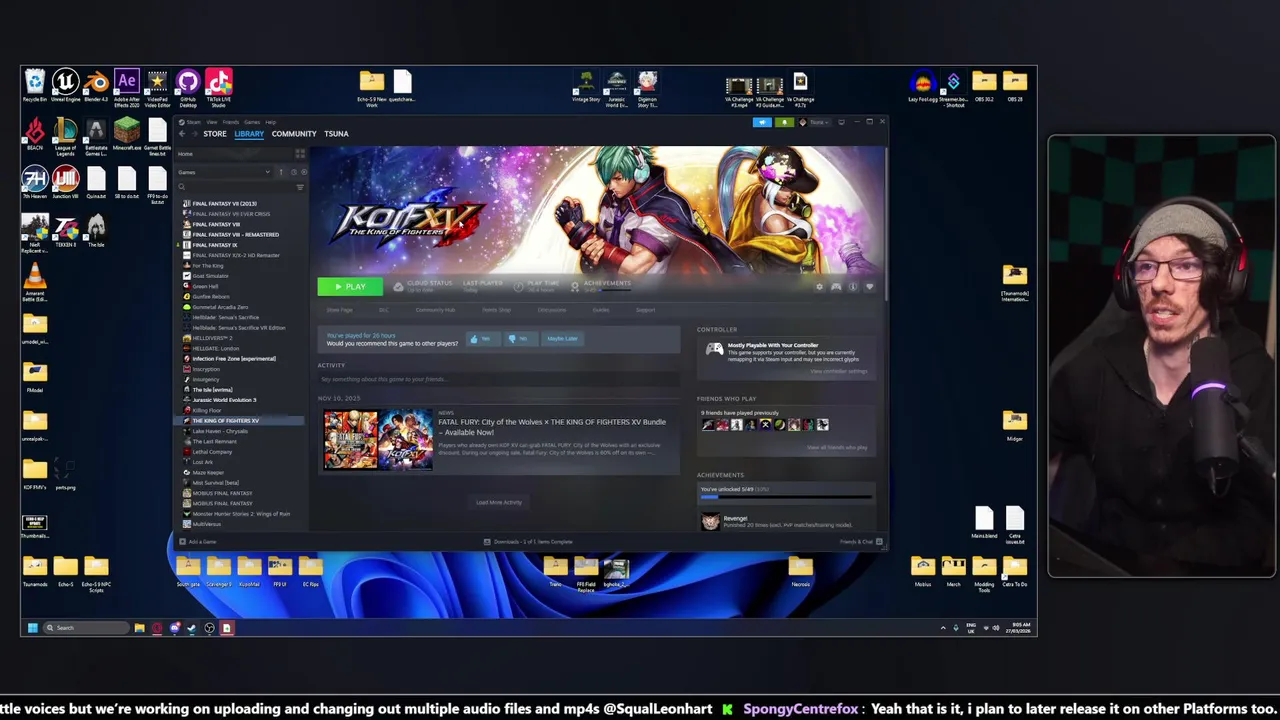Image resolution: width=1280 pixels, height=720 pixels.
Task: Show hidden system tray icons chevron
Action: pos(942,628)
